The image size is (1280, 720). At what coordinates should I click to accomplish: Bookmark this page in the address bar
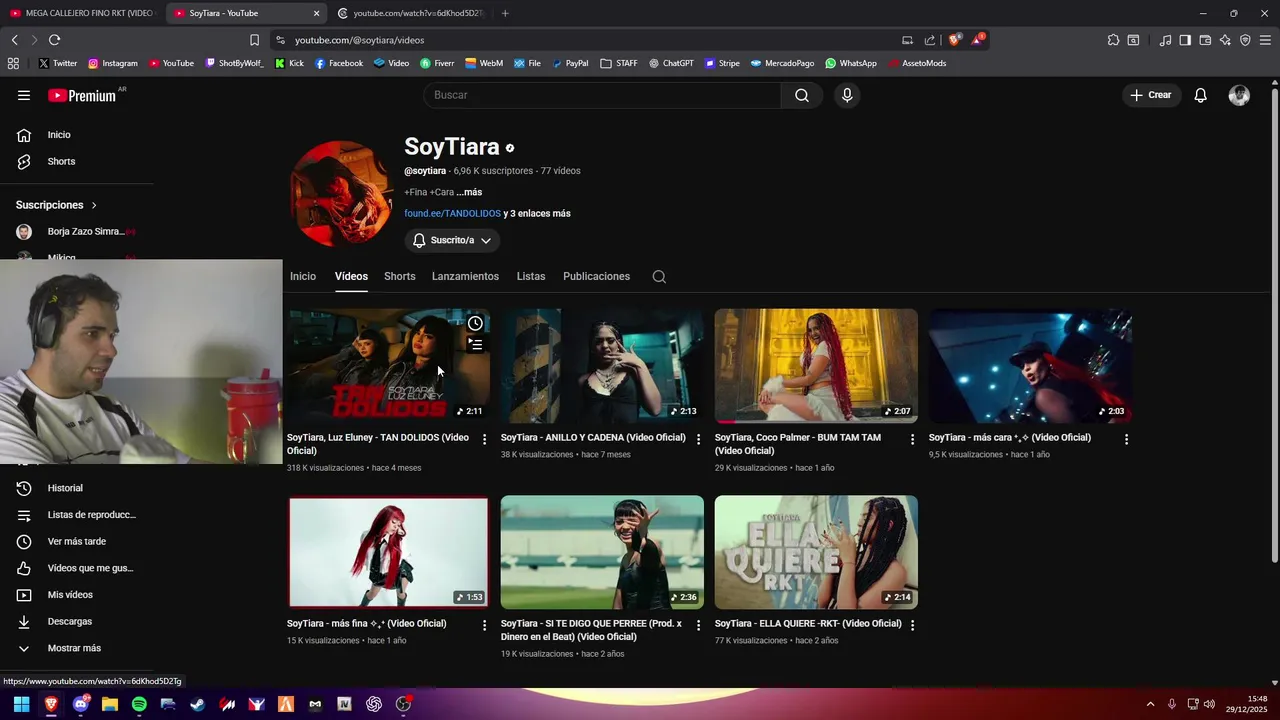(254, 40)
